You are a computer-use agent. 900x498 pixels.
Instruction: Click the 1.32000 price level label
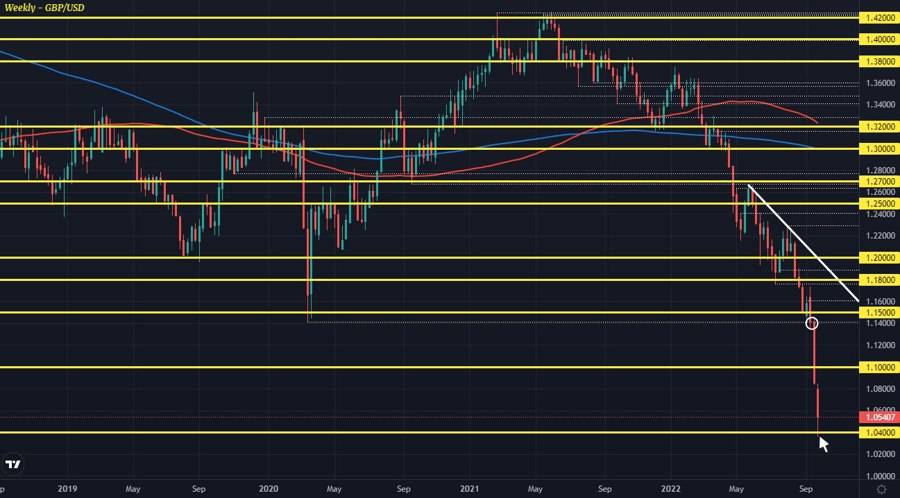[879, 127]
